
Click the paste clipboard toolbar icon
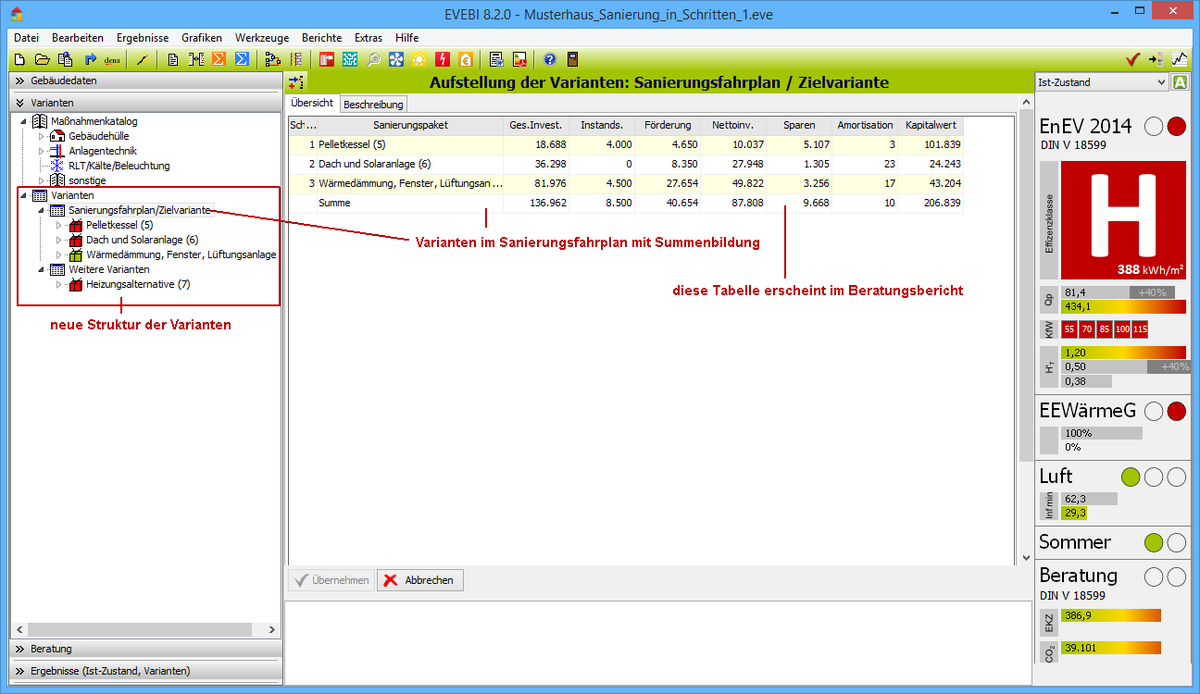point(65,59)
